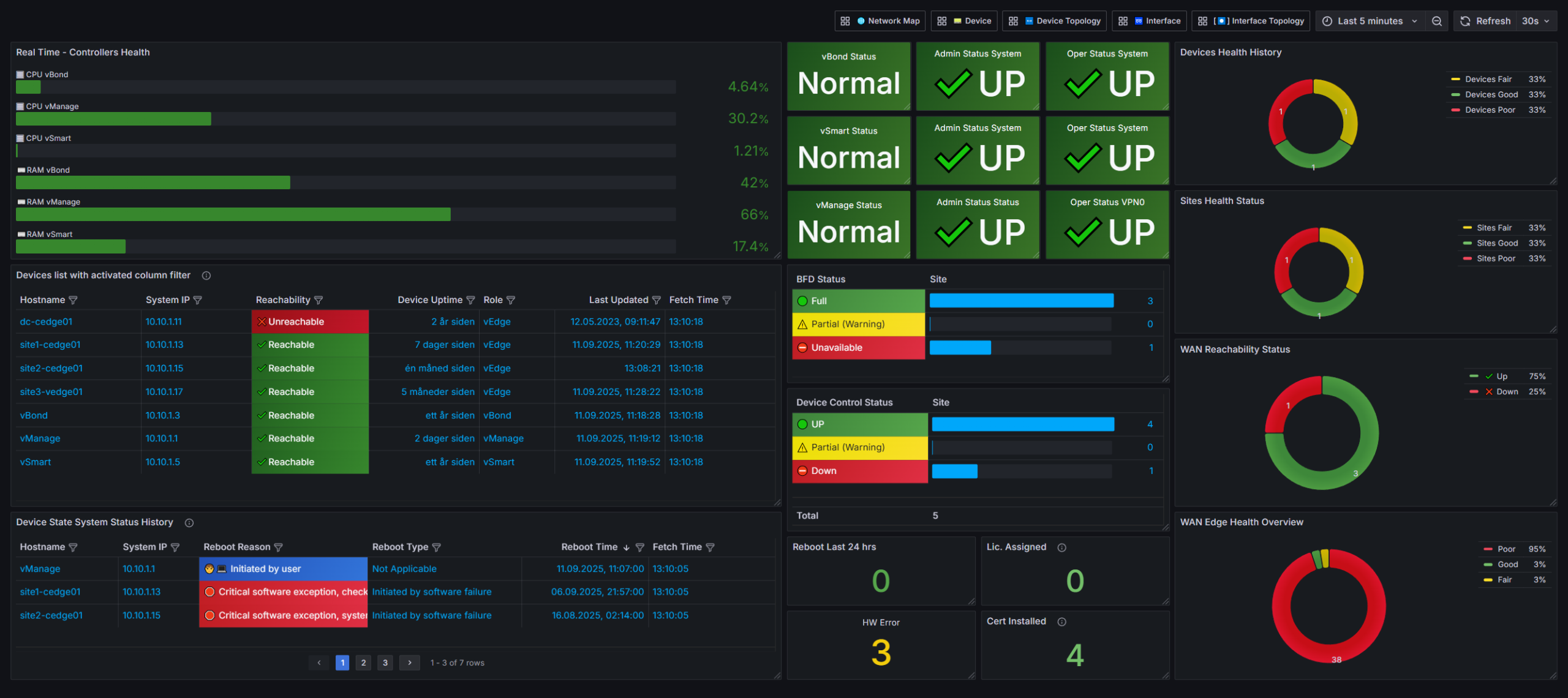Sort by Reboot Time descending arrow

click(626, 547)
